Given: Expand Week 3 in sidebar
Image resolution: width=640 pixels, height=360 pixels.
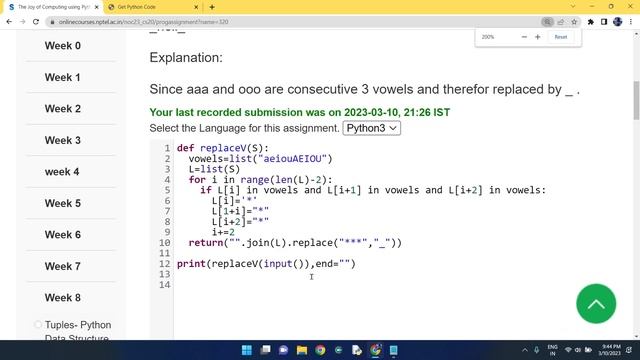Looking at the screenshot, I should click(63, 140).
